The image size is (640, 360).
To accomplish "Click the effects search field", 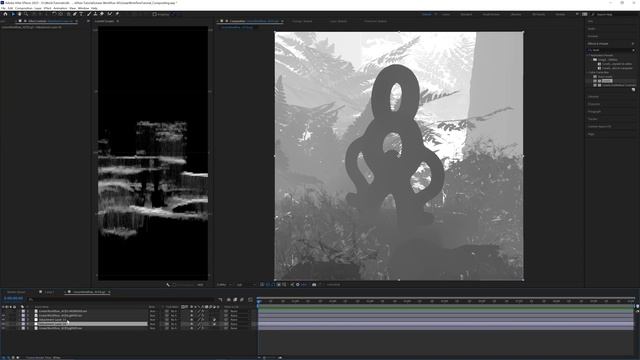I will pyautogui.click(x=611, y=50).
